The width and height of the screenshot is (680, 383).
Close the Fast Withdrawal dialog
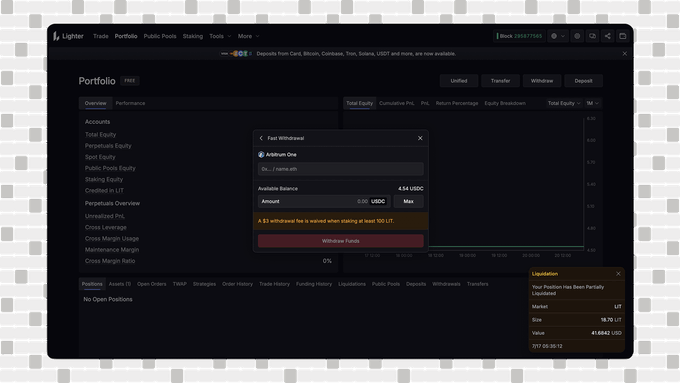(x=420, y=138)
